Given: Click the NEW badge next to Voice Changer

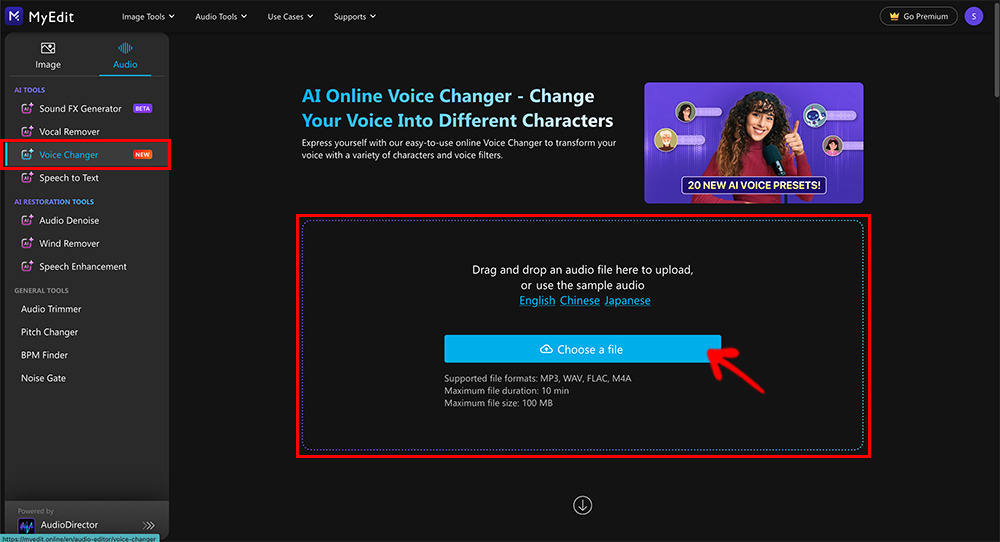Looking at the screenshot, I should pos(143,154).
